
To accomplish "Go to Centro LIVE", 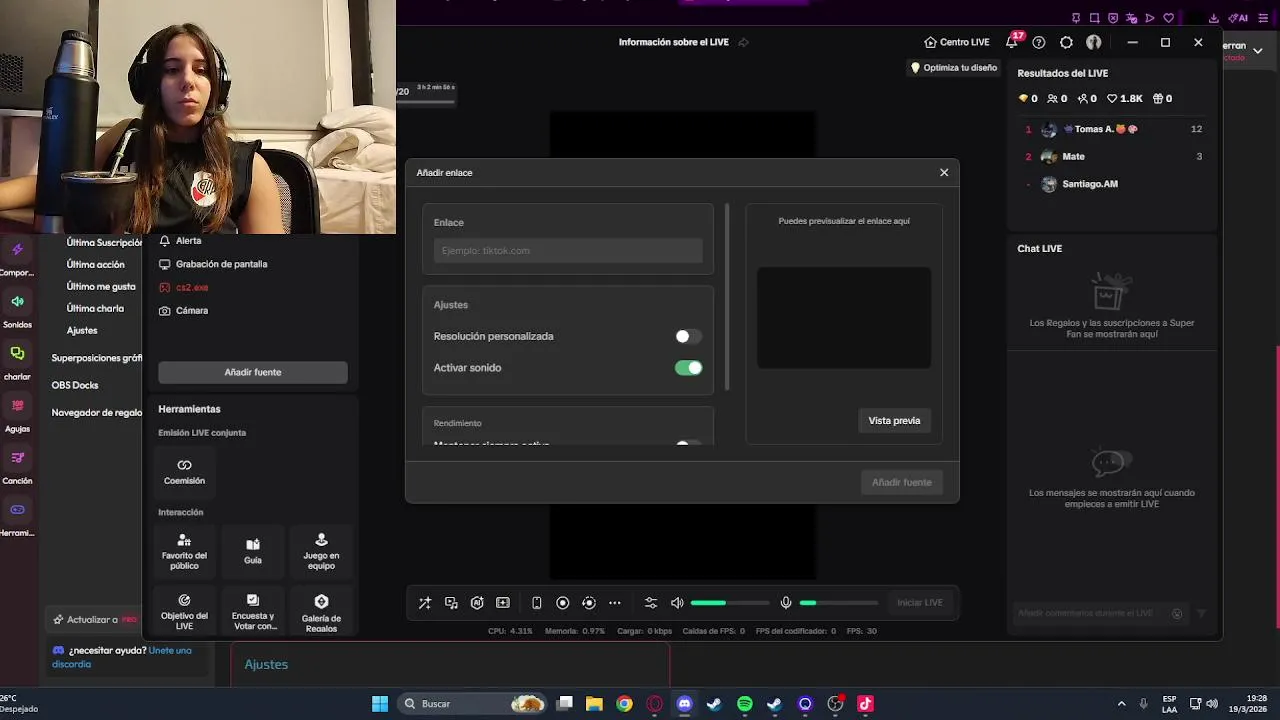I will click(957, 42).
